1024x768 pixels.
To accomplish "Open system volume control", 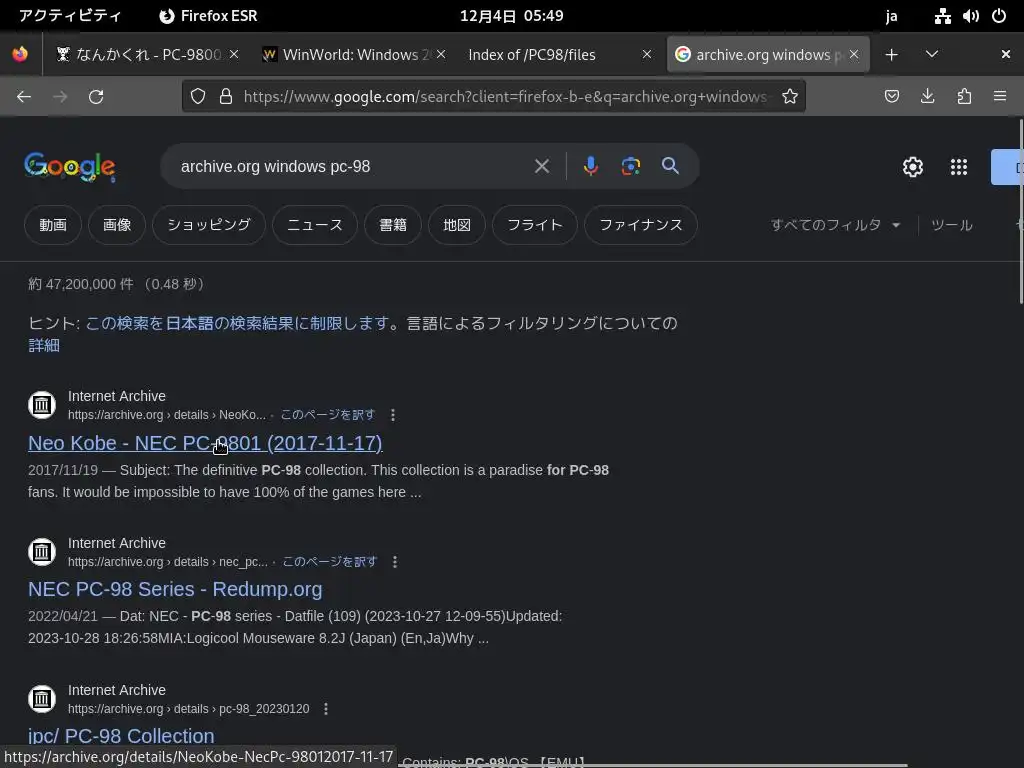I will click(x=970, y=16).
